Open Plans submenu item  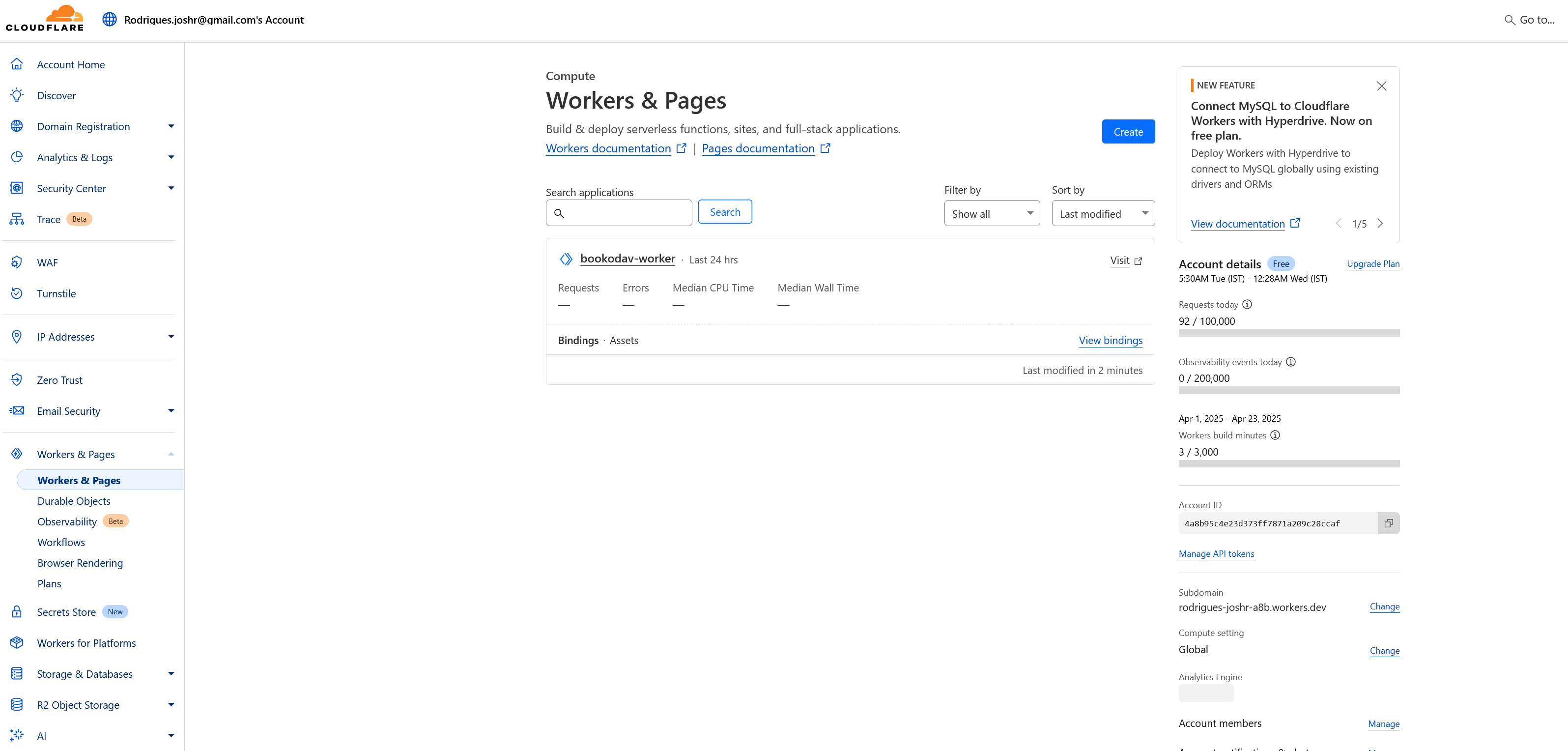pyautogui.click(x=49, y=583)
